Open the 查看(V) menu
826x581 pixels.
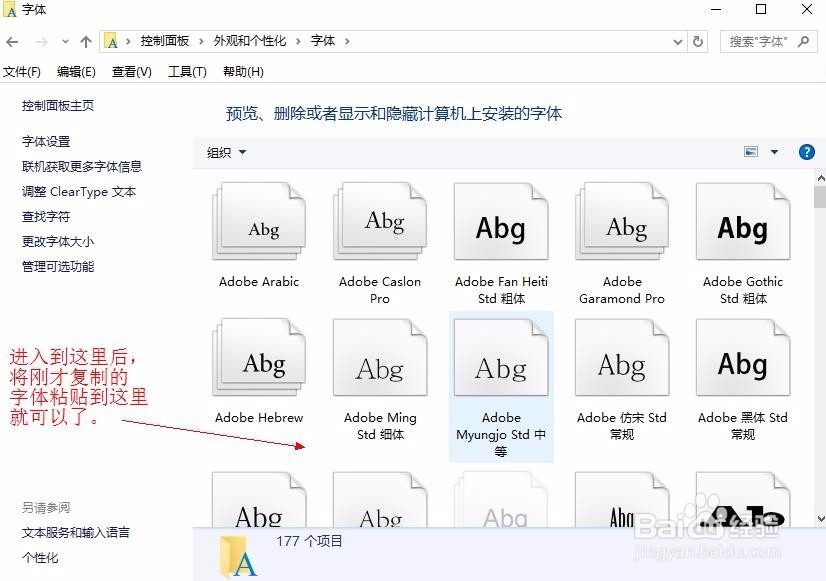point(132,72)
